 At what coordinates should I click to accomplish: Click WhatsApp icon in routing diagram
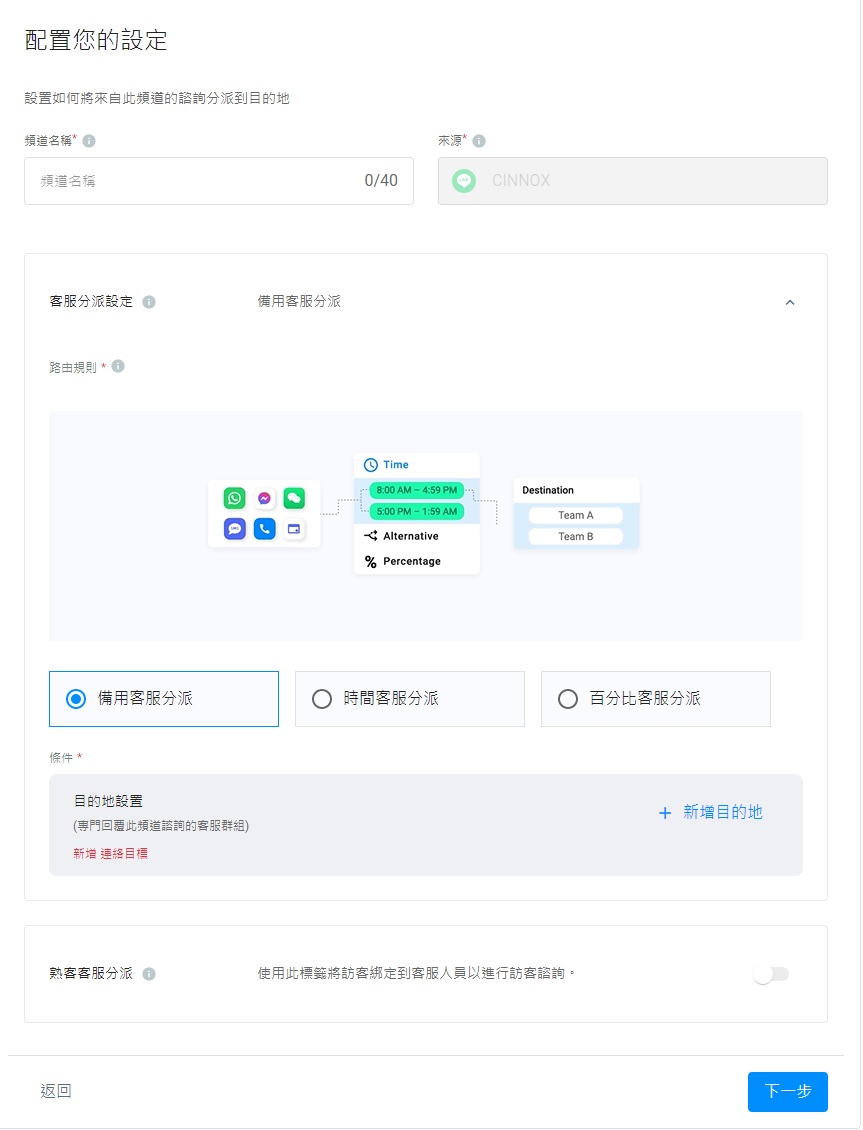point(235,498)
